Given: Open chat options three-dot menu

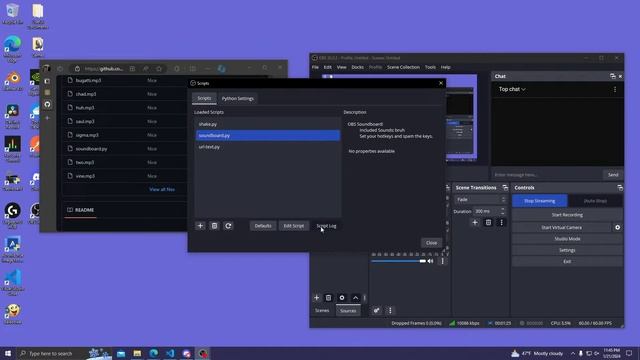Looking at the screenshot, I should pyautogui.click(x=615, y=89).
